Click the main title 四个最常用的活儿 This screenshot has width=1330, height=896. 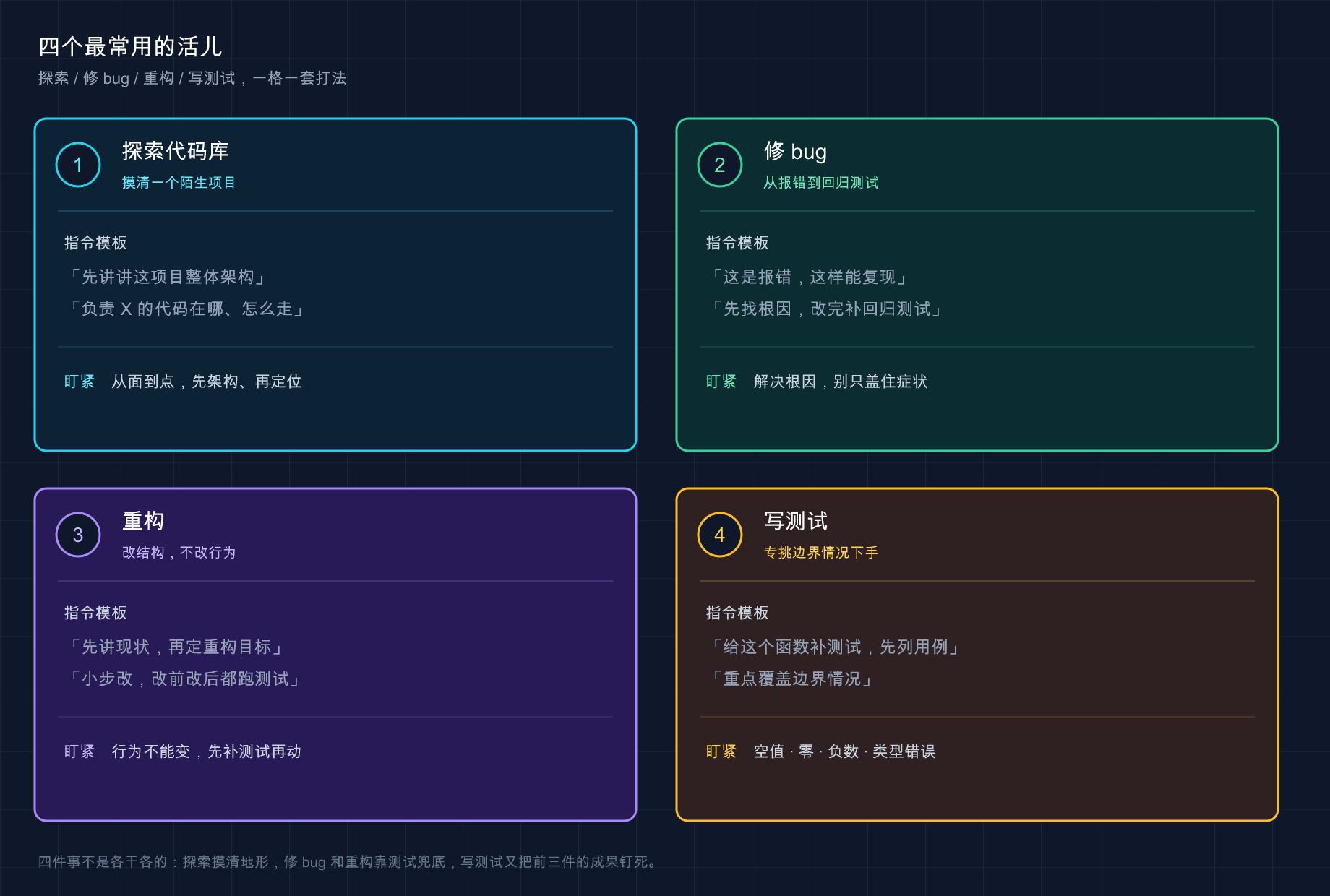(x=130, y=46)
